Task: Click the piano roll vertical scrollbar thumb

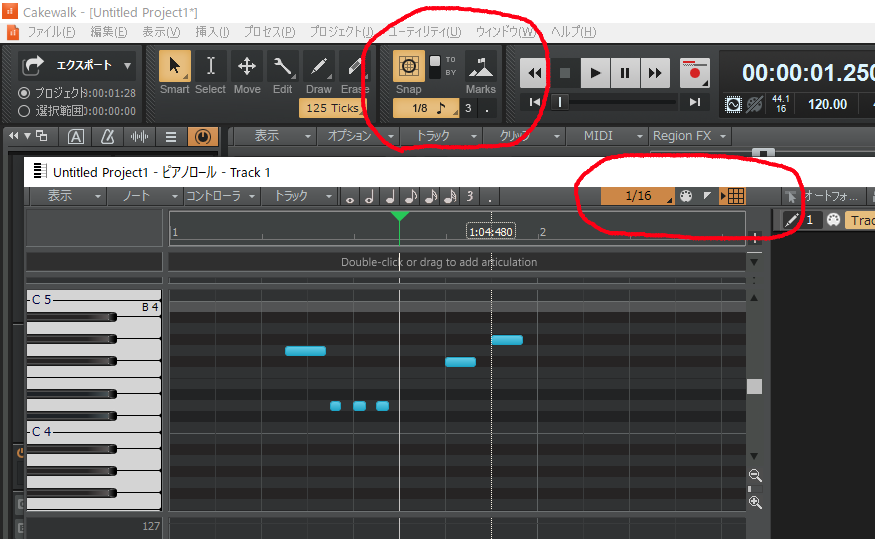Action: tap(754, 386)
